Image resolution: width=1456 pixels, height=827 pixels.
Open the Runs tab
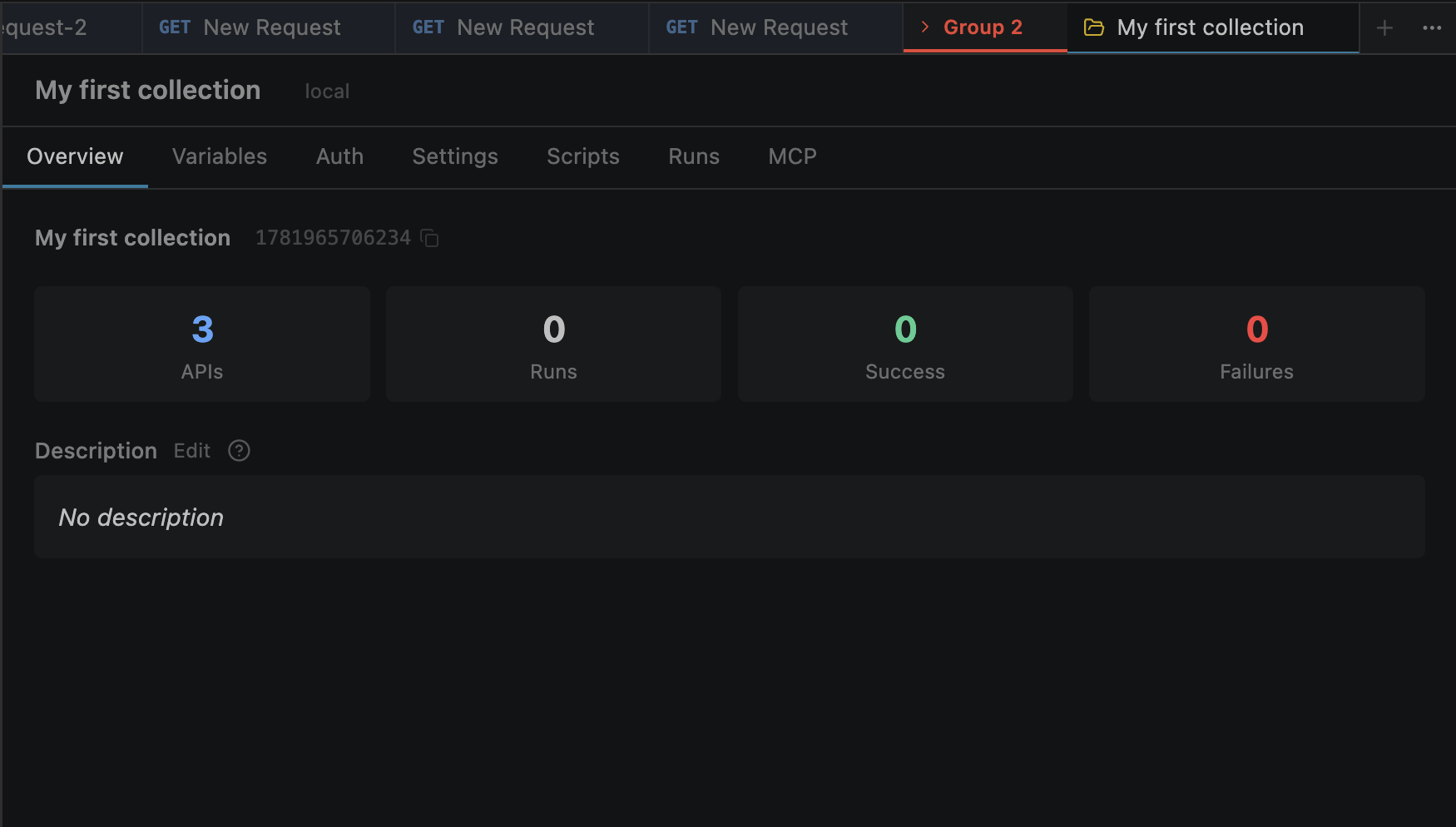tap(694, 156)
